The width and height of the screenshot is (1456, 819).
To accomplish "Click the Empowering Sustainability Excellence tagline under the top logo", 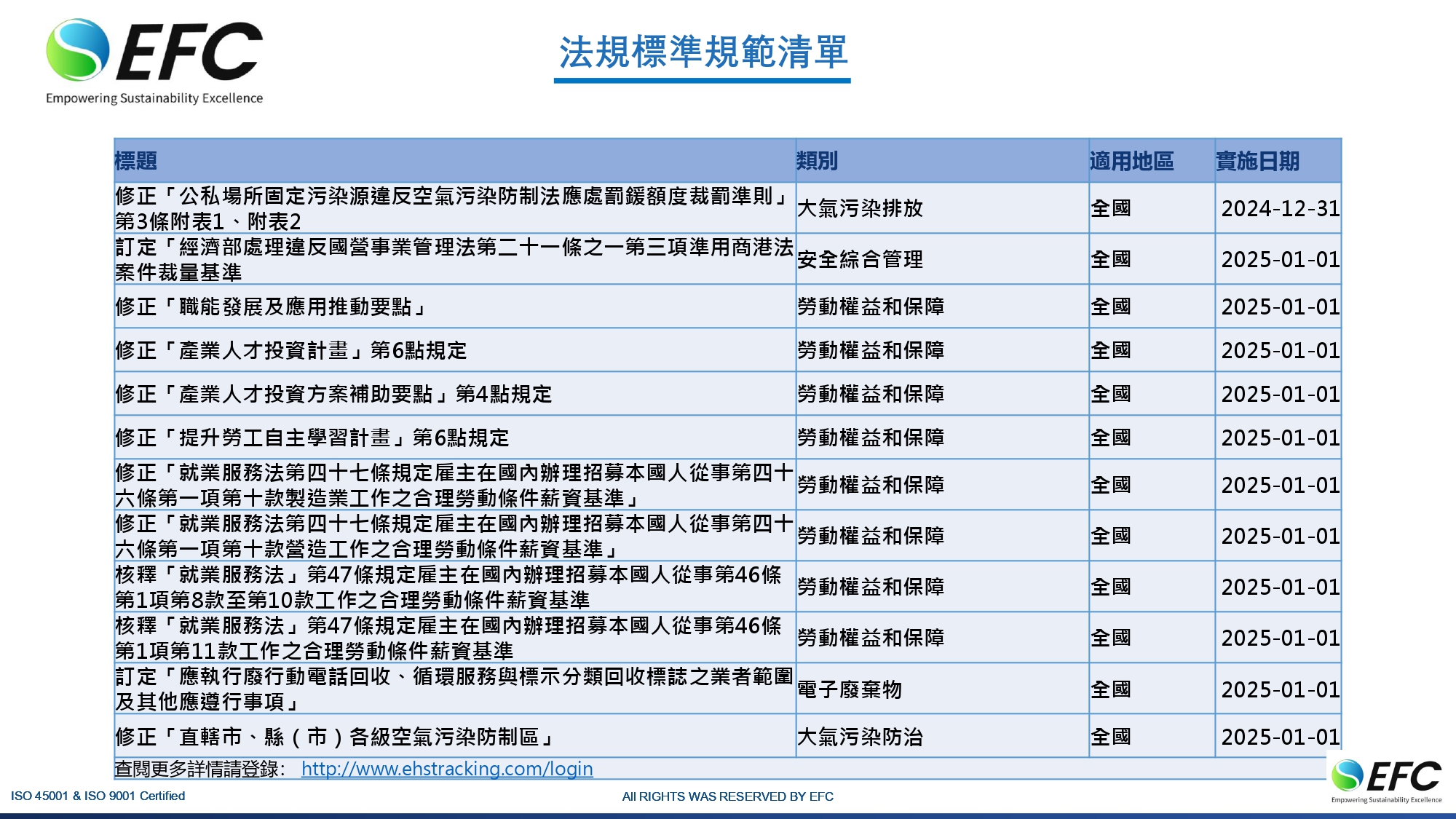I will coord(154,98).
